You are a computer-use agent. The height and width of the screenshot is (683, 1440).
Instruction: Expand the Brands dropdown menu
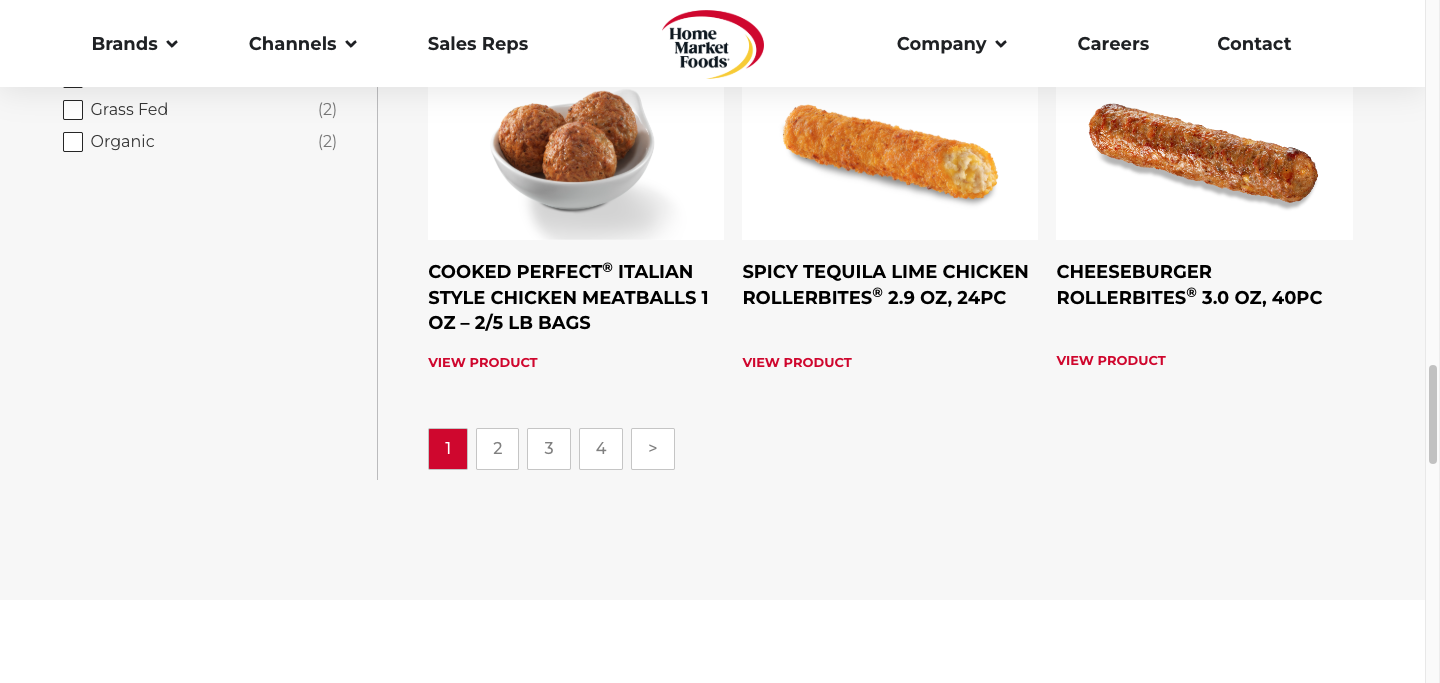click(134, 44)
